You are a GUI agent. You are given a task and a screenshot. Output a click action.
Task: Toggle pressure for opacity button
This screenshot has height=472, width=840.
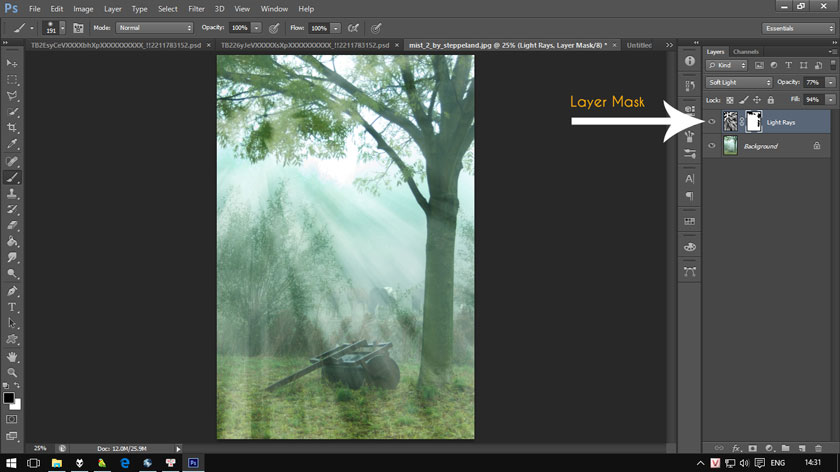coord(274,28)
